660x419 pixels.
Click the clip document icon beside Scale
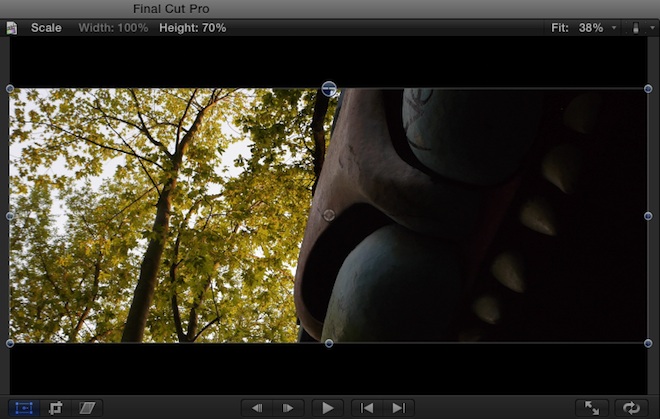(x=12, y=28)
